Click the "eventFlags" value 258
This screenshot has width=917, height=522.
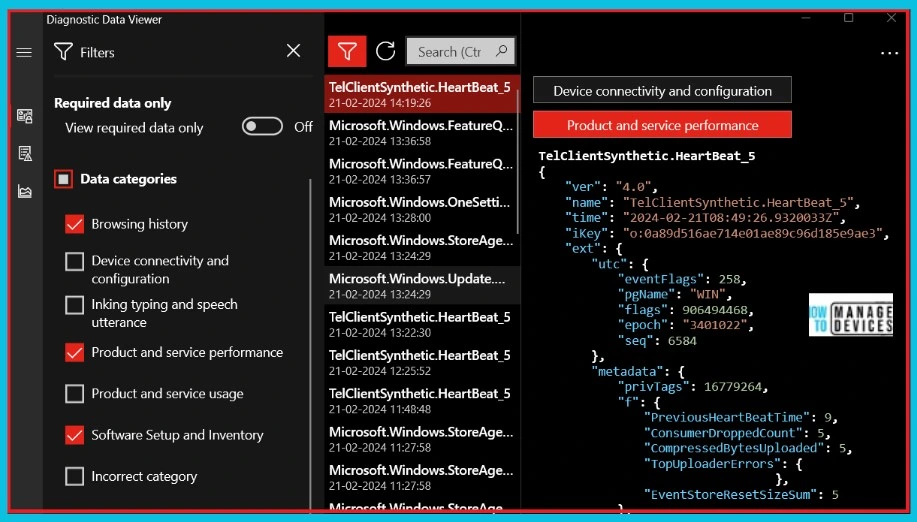pyautogui.click(x=729, y=279)
